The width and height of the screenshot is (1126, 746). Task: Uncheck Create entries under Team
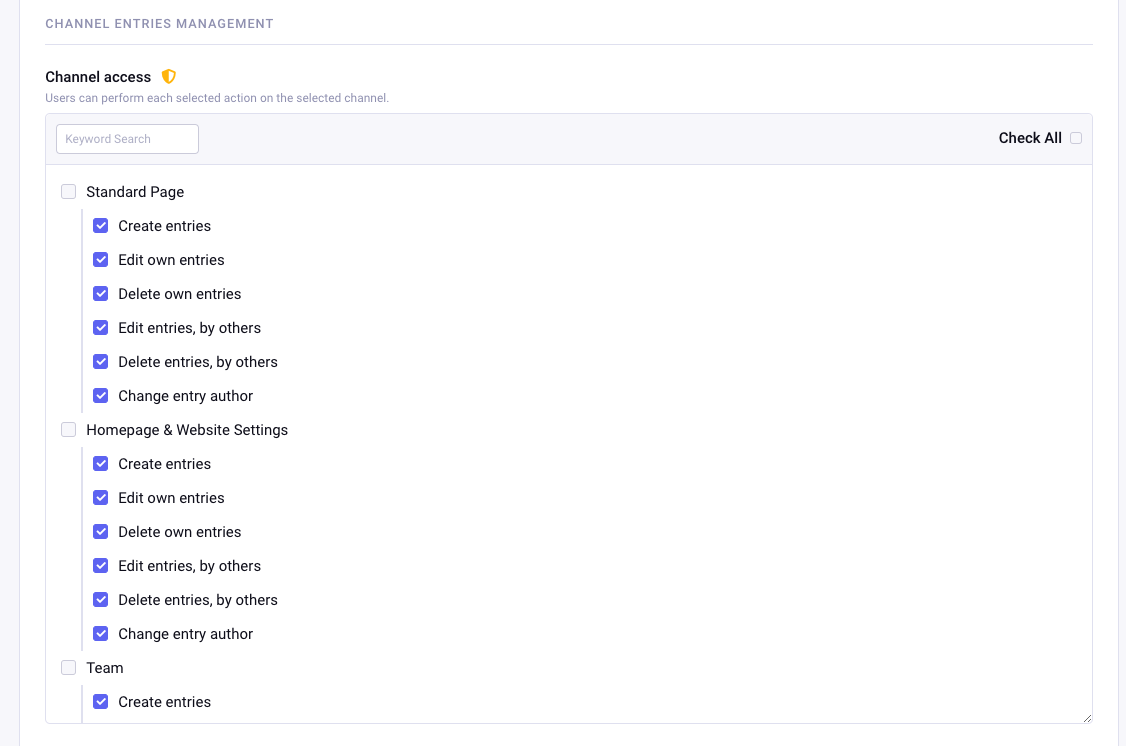pos(101,701)
